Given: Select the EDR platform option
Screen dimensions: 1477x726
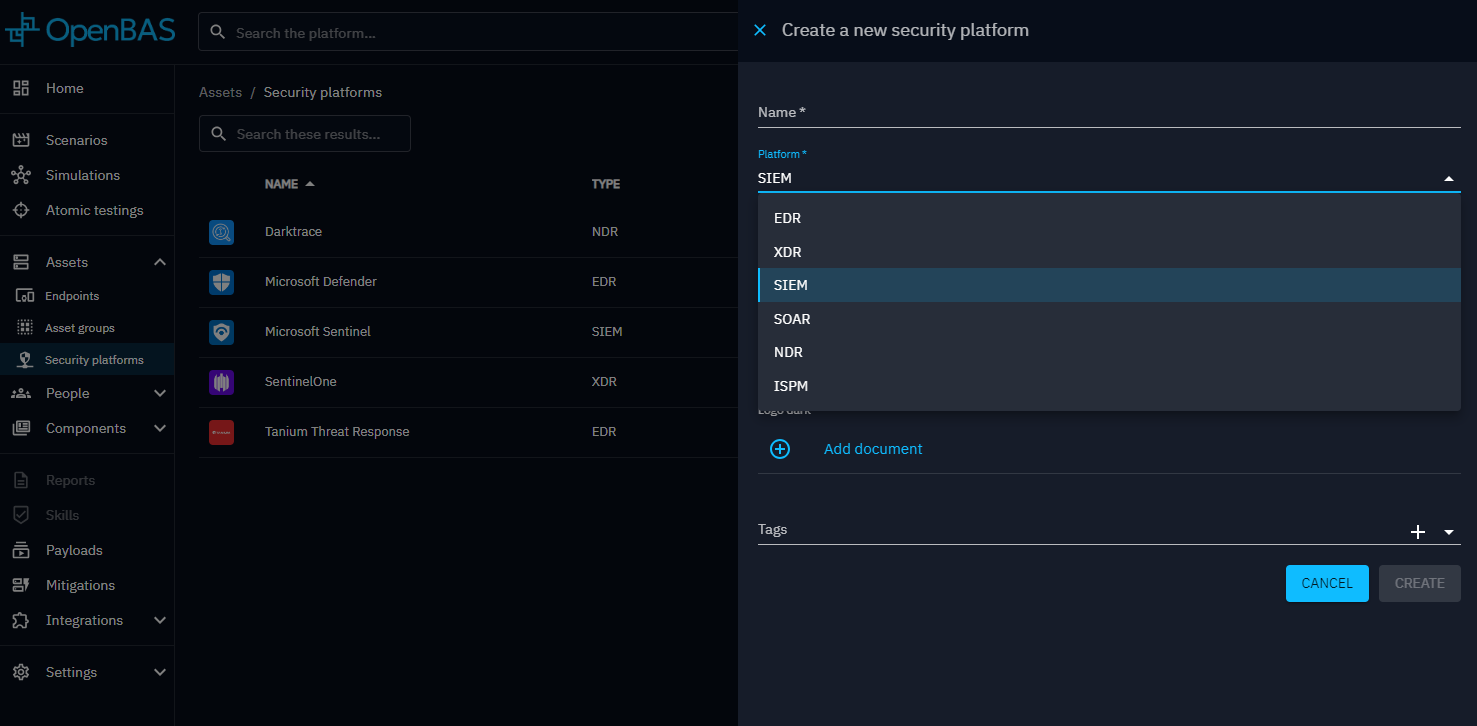Looking at the screenshot, I should pos(787,218).
